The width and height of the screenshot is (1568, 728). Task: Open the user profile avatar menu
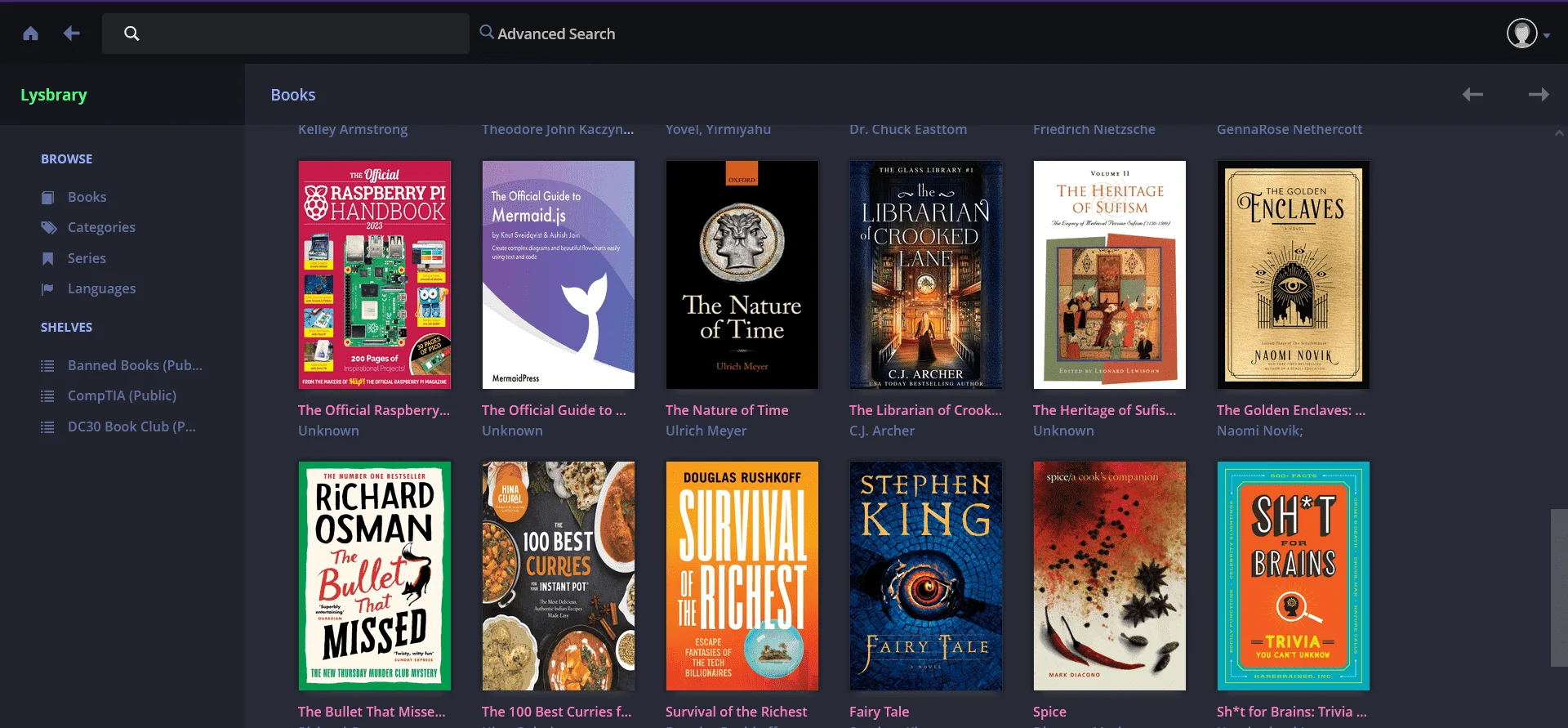1527,33
